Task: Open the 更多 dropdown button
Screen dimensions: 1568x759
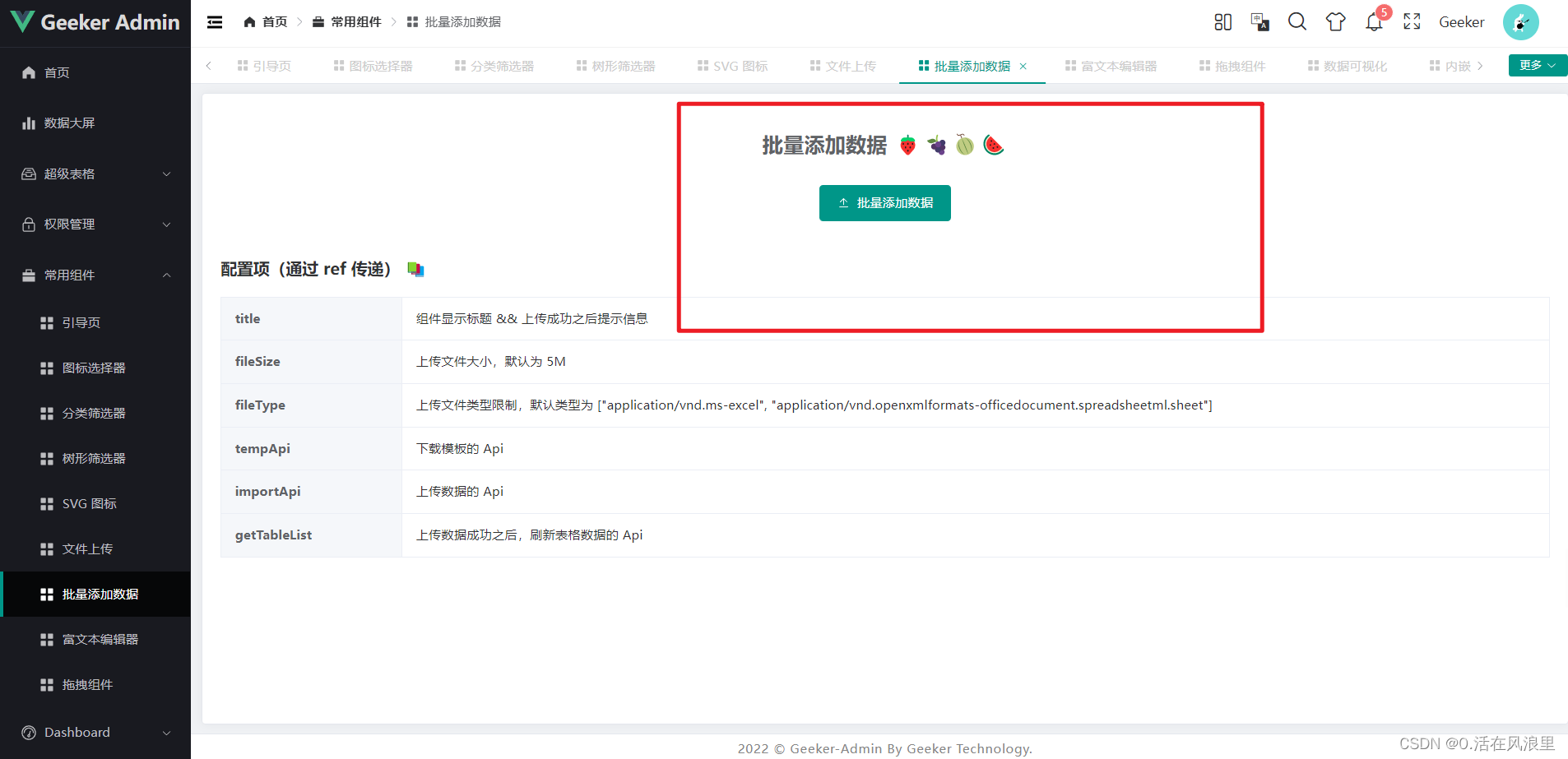Action: [1535, 65]
